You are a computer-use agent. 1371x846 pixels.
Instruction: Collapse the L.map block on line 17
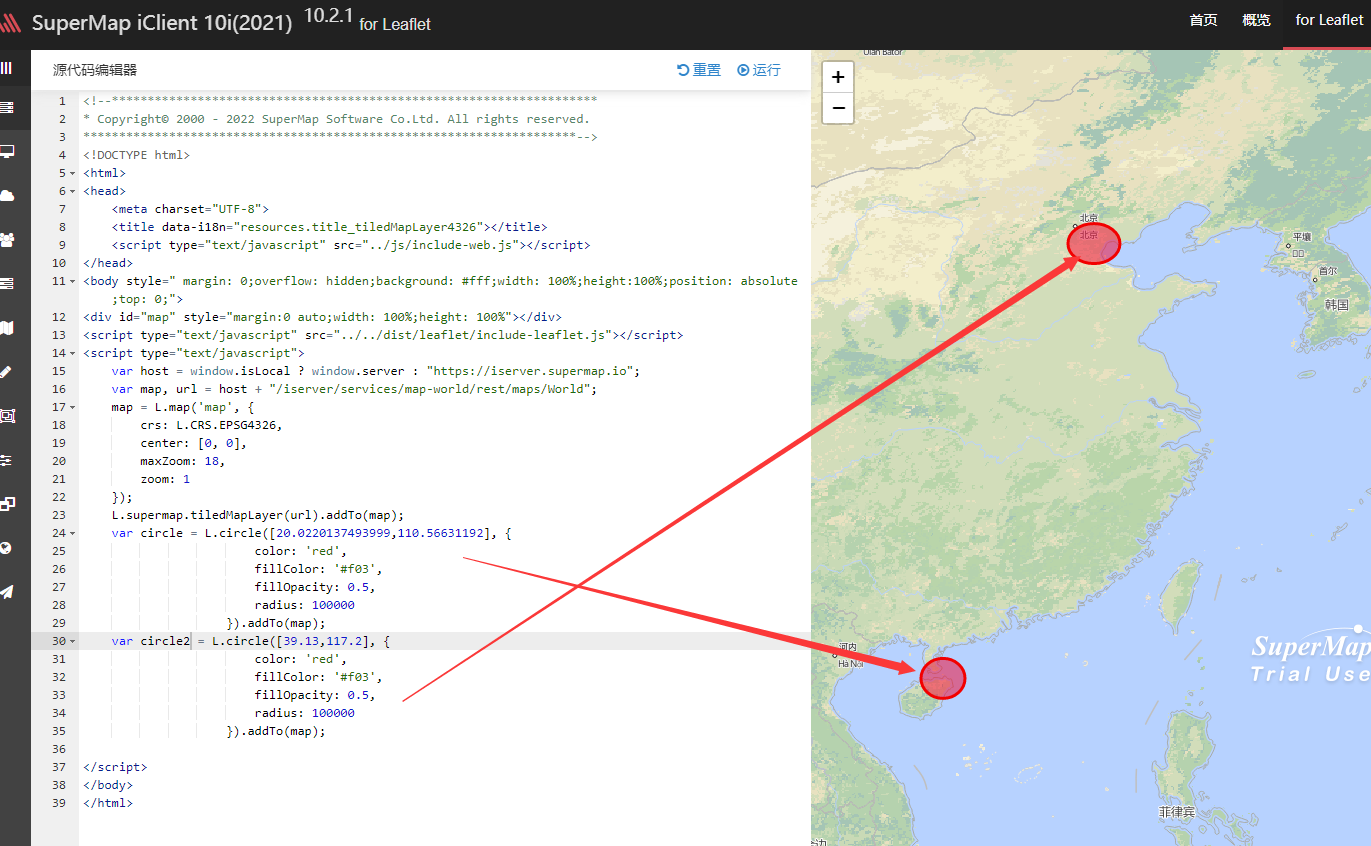tap(74, 407)
